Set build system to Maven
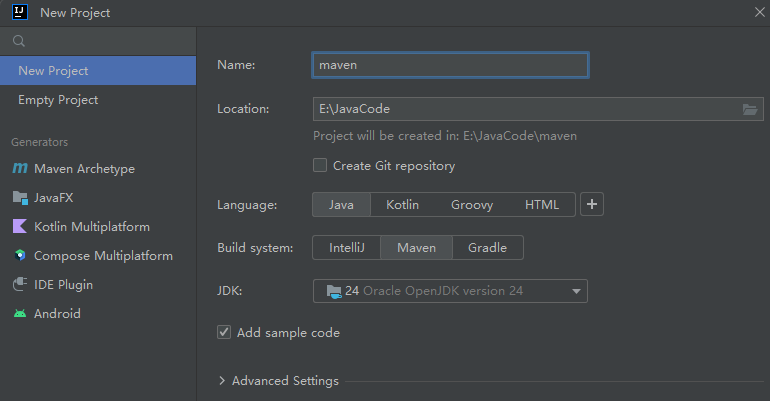Viewport: 770px width, 401px height. (x=416, y=247)
